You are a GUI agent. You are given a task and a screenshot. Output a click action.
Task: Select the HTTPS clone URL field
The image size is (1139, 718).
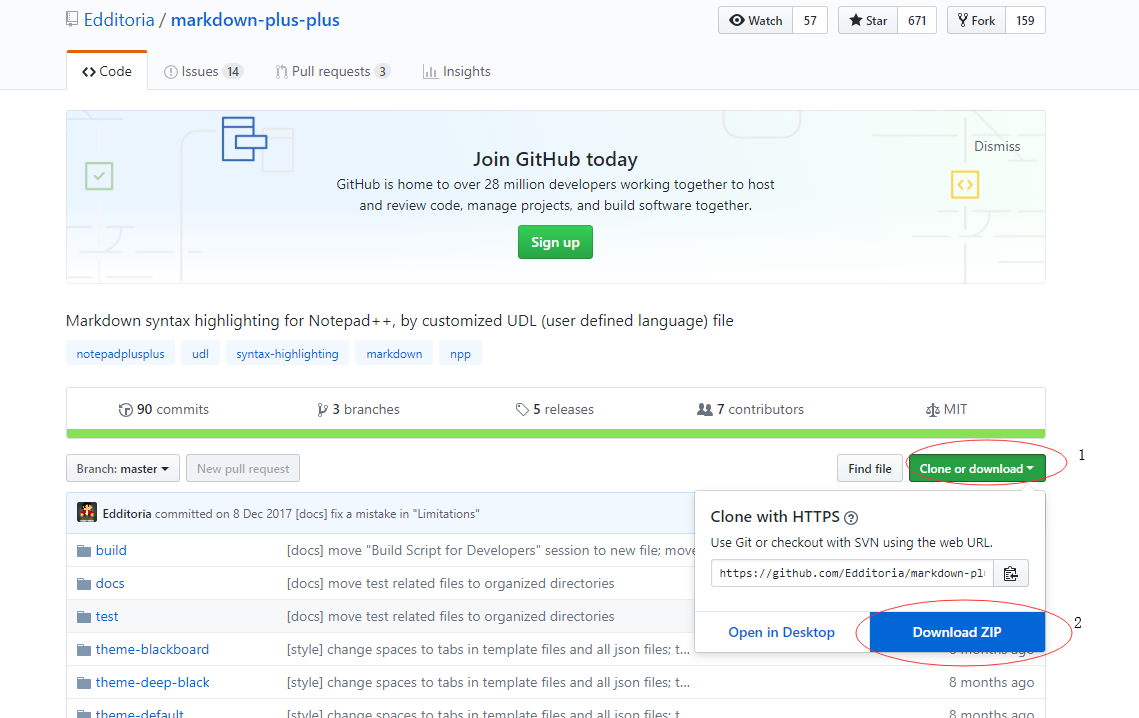pos(852,573)
